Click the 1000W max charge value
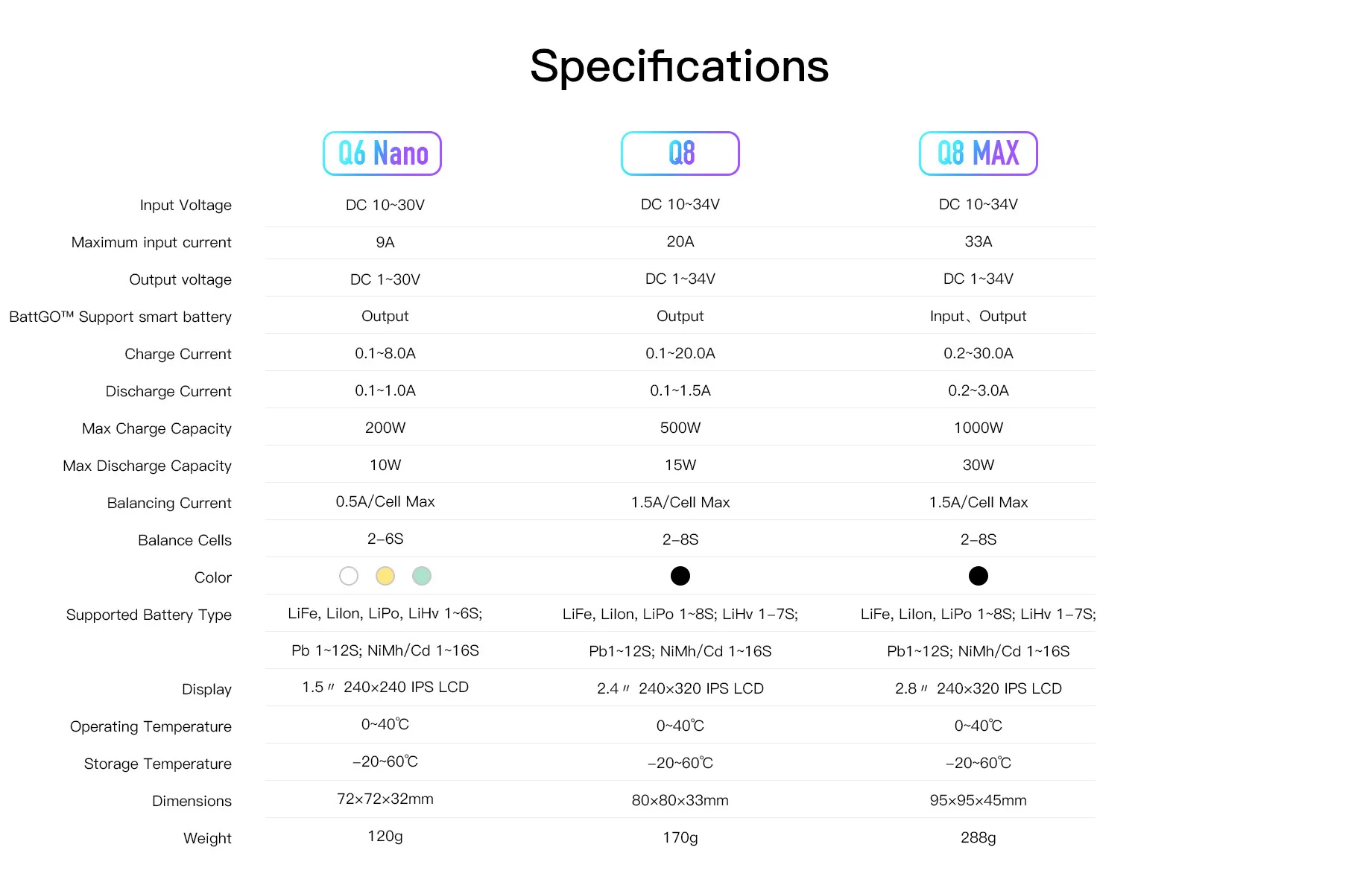 (x=978, y=428)
